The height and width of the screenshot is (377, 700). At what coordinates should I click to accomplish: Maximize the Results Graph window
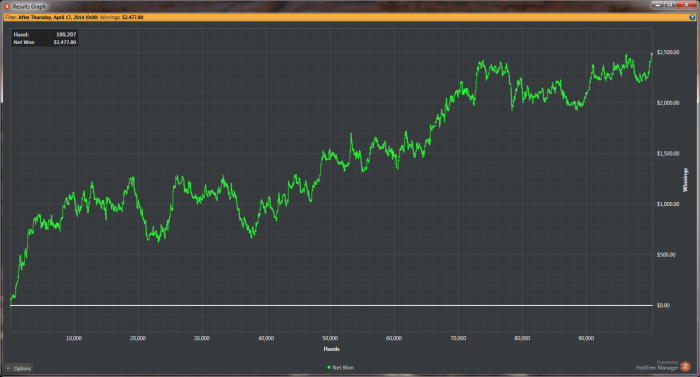pyautogui.click(x=670, y=4)
